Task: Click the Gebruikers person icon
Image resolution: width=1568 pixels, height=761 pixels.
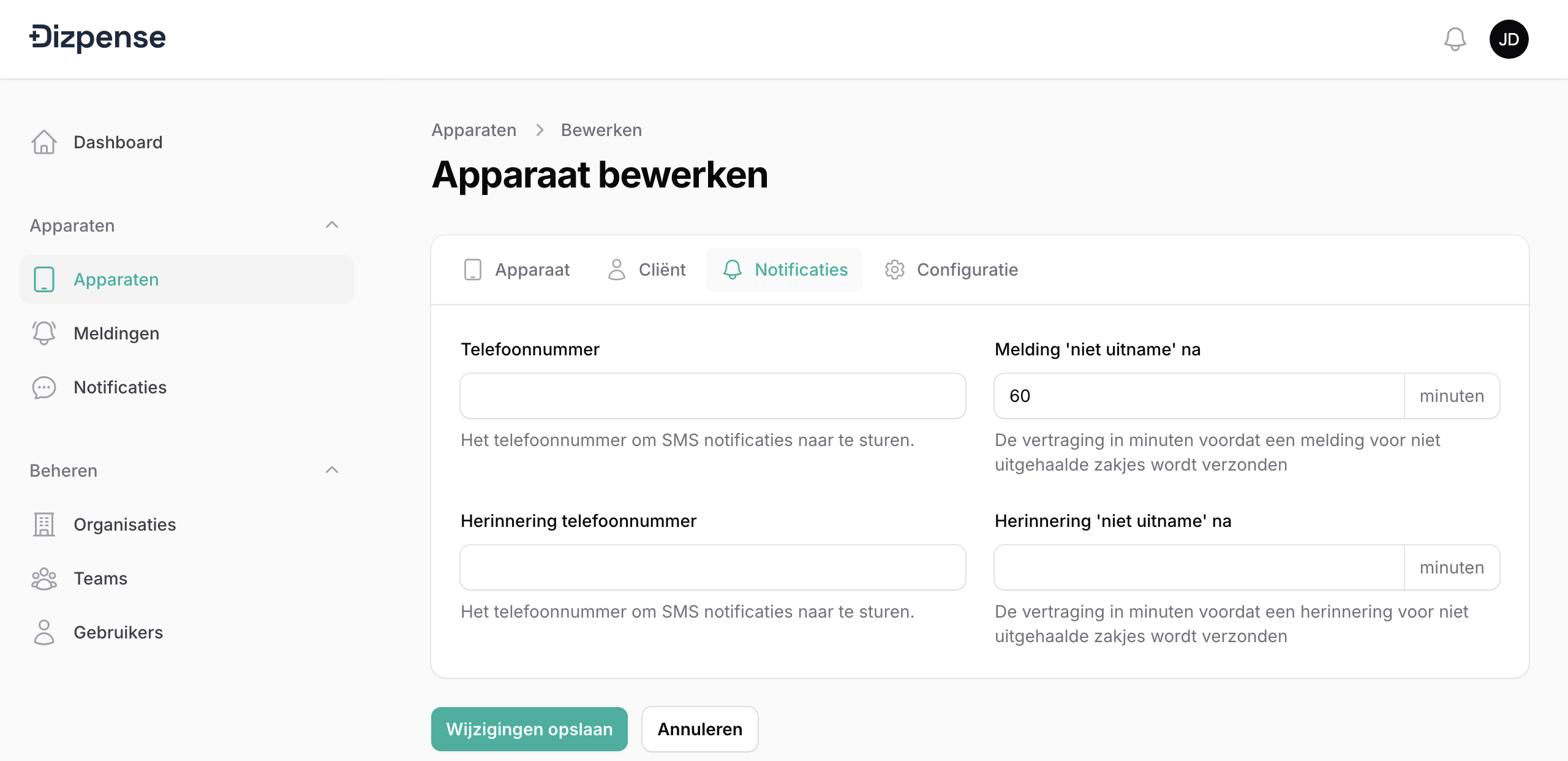Action: pos(44,632)
